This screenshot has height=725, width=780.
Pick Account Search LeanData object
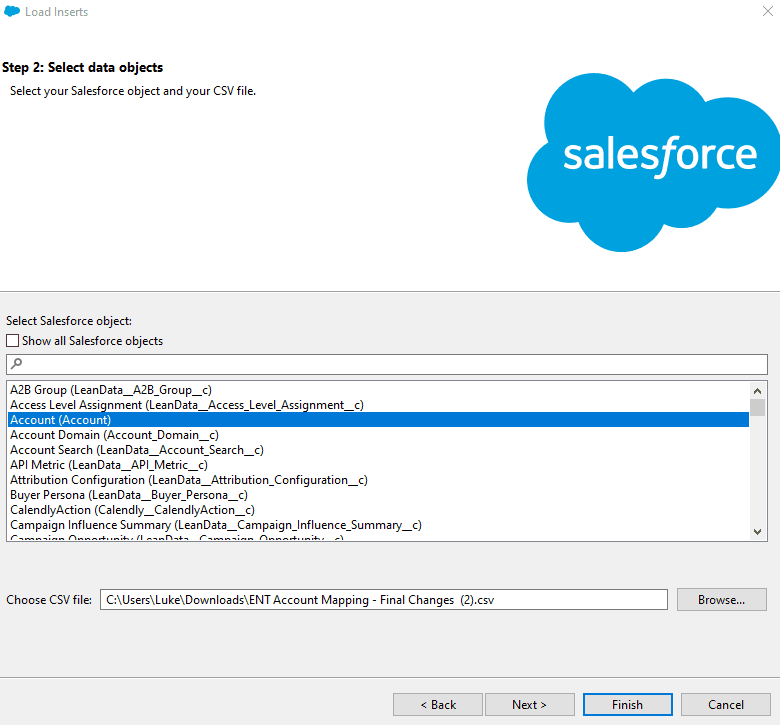pos(136,450)
